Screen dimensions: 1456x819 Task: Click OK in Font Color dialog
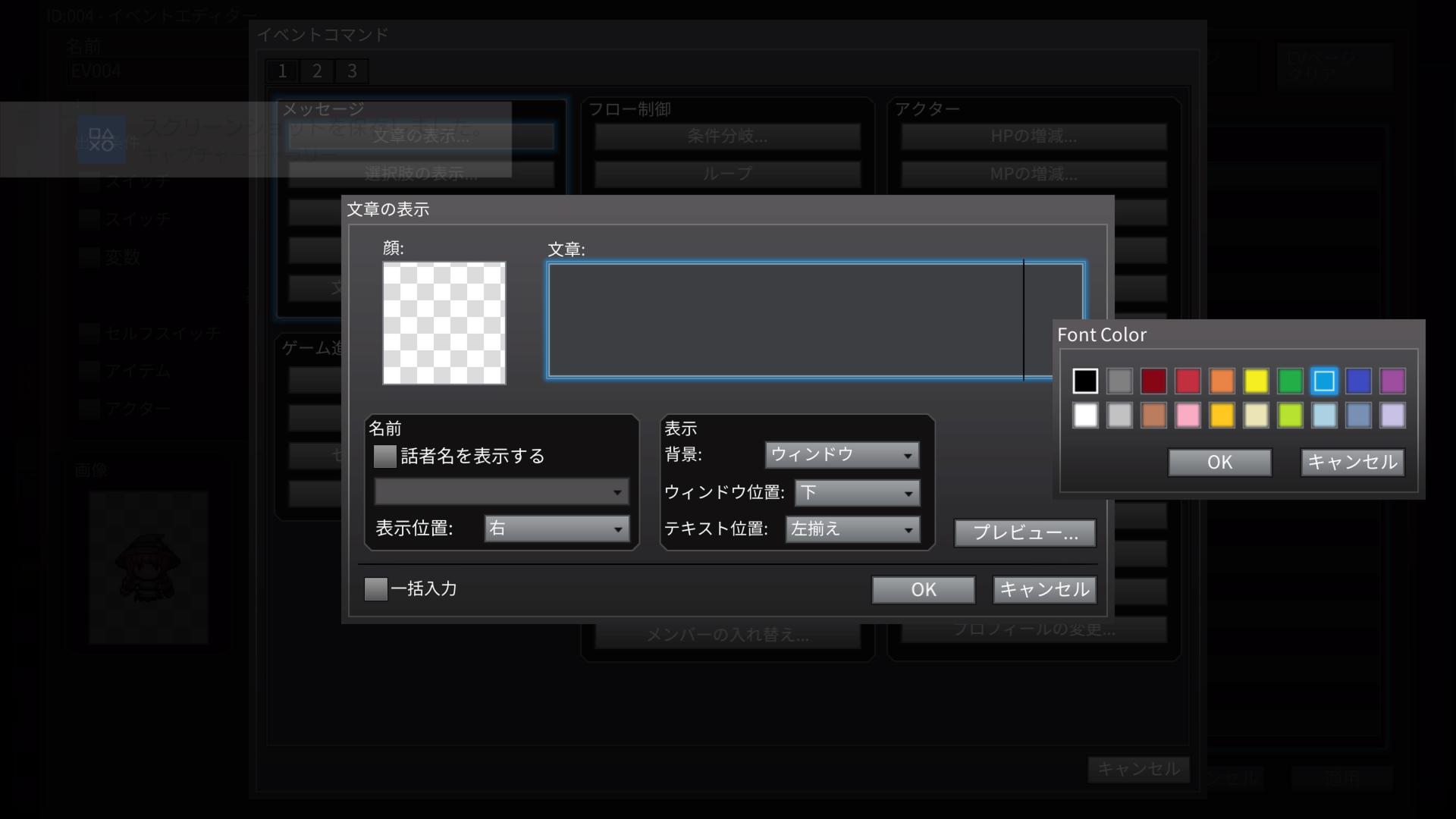[x=1219, y=463]
